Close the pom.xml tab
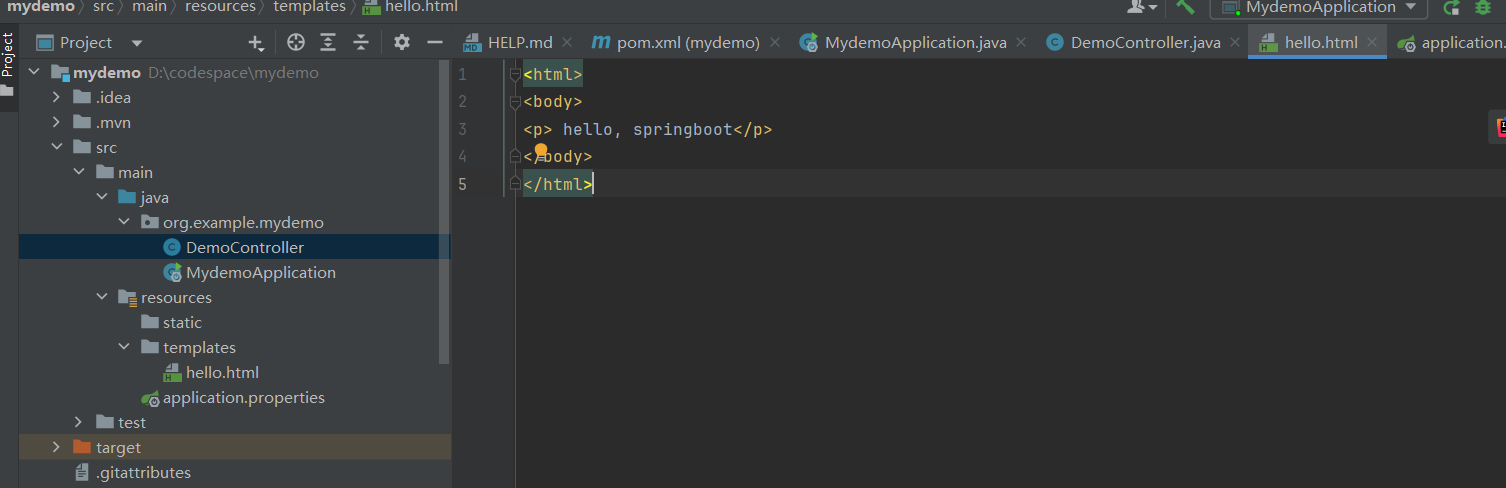The image size is (1506, 488). (774, 43)
